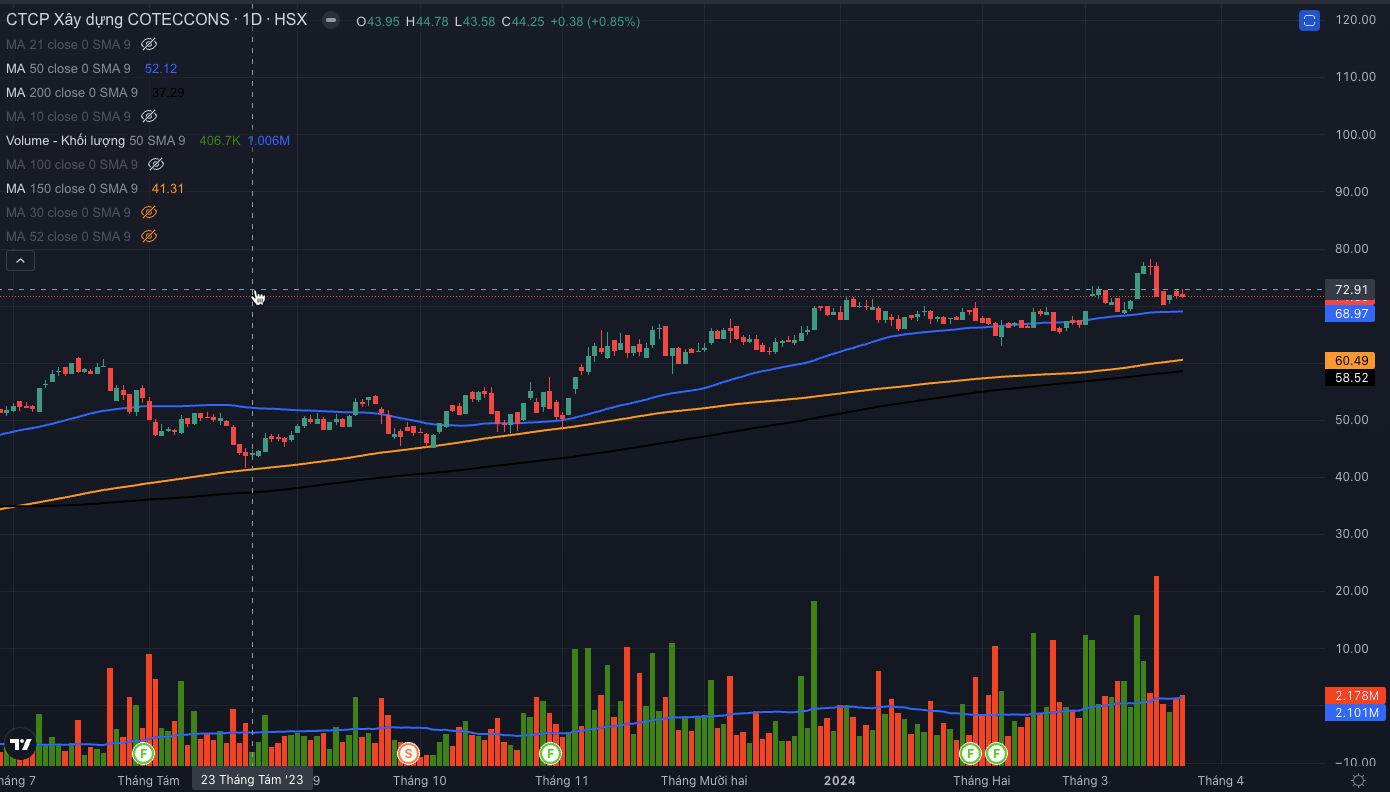Click the blue MA price label 68.97

pos(1351,314)
